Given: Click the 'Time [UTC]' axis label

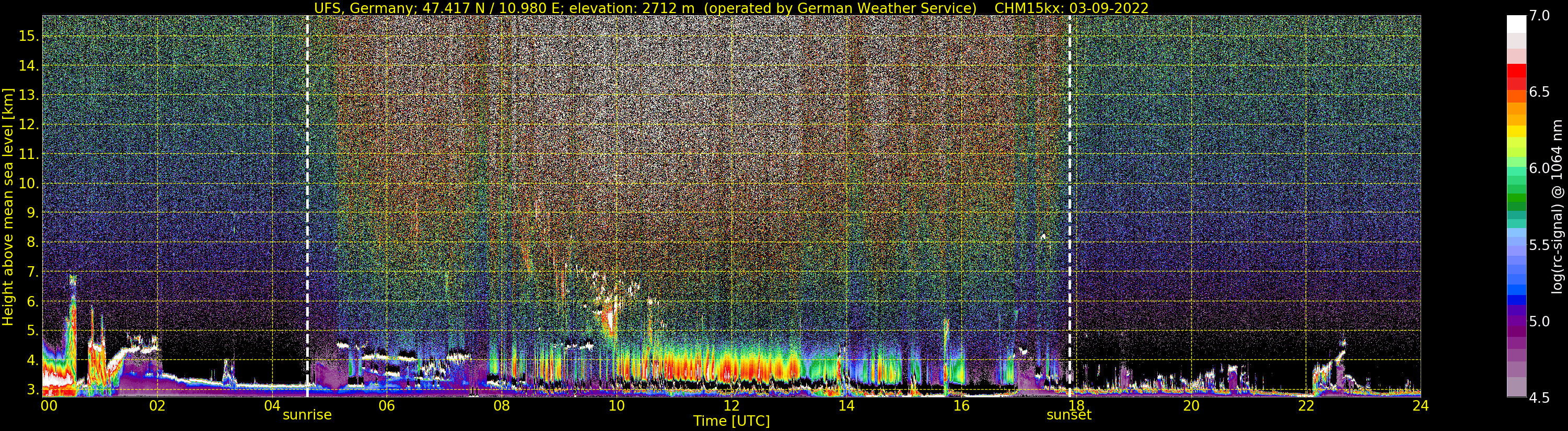Looking at the screenshot, I should click(x=731, y=421).
